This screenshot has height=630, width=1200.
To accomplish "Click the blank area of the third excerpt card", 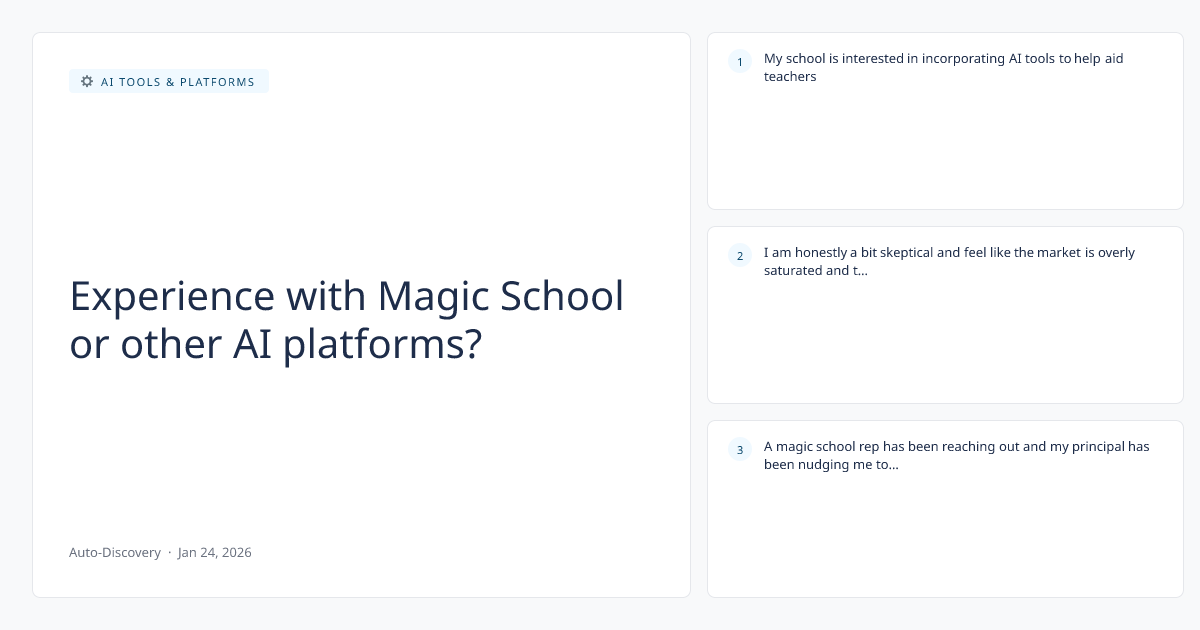I will click(945, 540).
